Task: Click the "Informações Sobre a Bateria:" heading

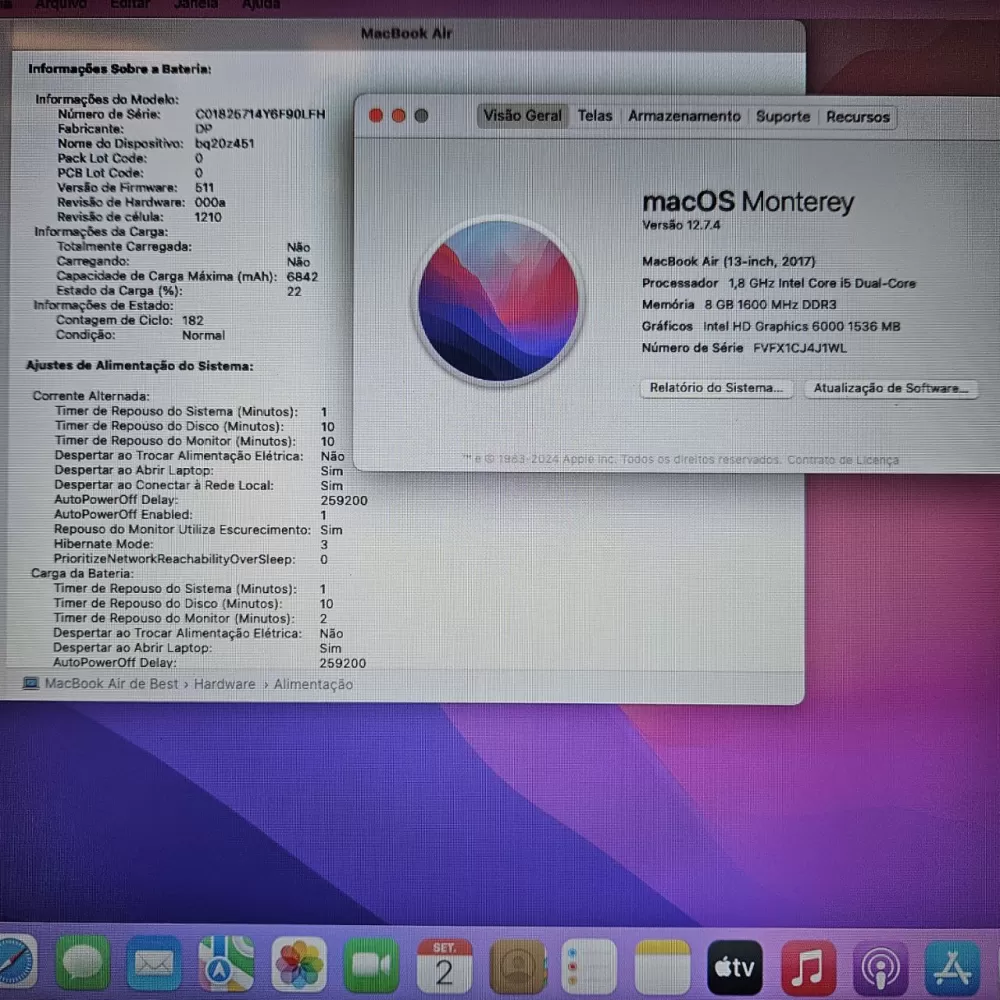Action: [120, 69]
